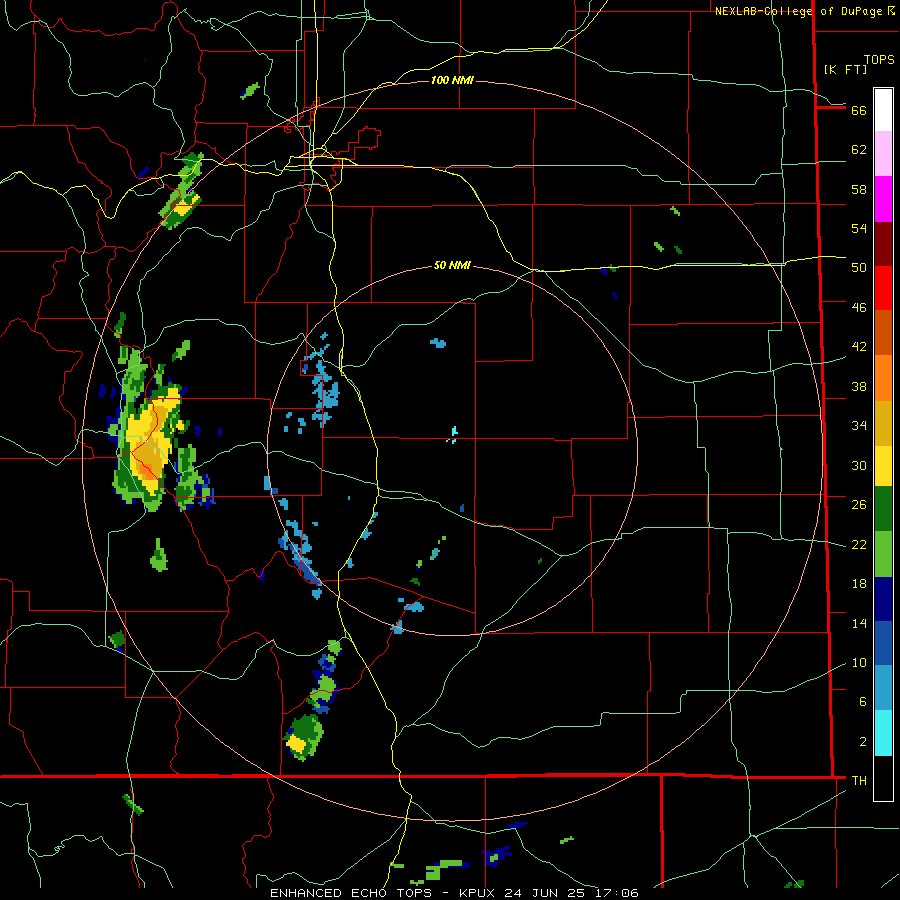Click legend value 50
The height and width of the screenshot is (900, 900).
[x=859, y=267]
